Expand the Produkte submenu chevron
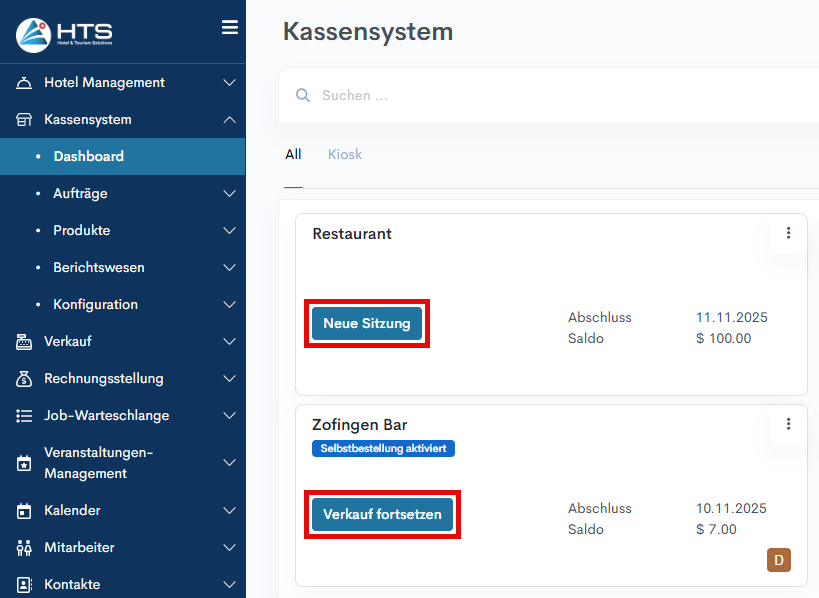This screenshot has height=598, width=819. pos(229,231)
